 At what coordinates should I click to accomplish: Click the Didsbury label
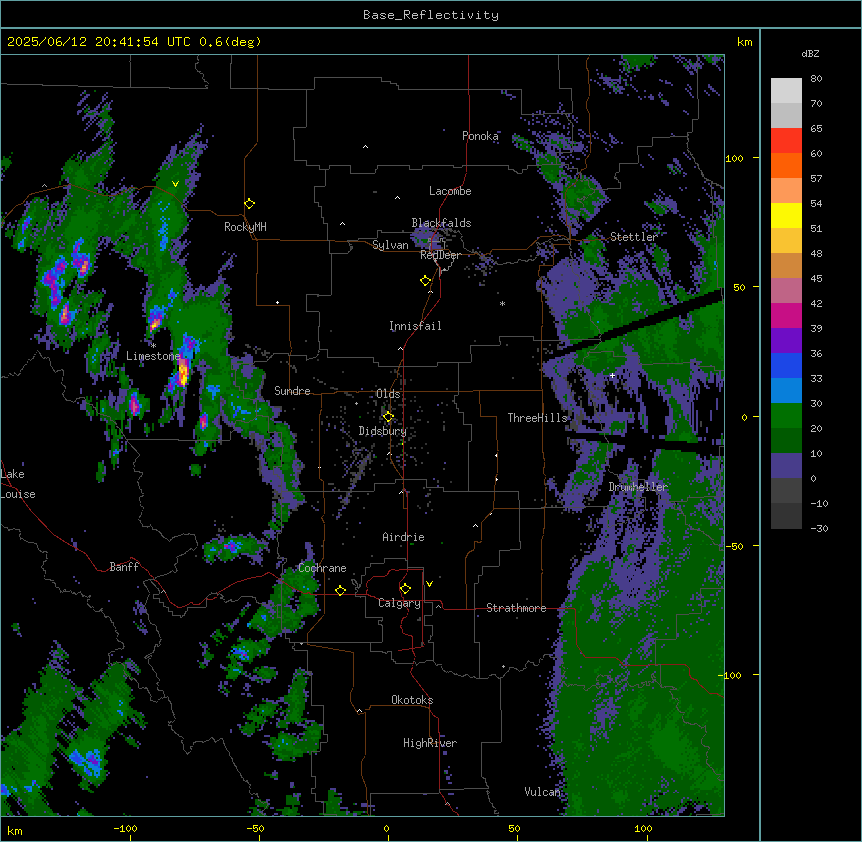click(x=383, y=431)
